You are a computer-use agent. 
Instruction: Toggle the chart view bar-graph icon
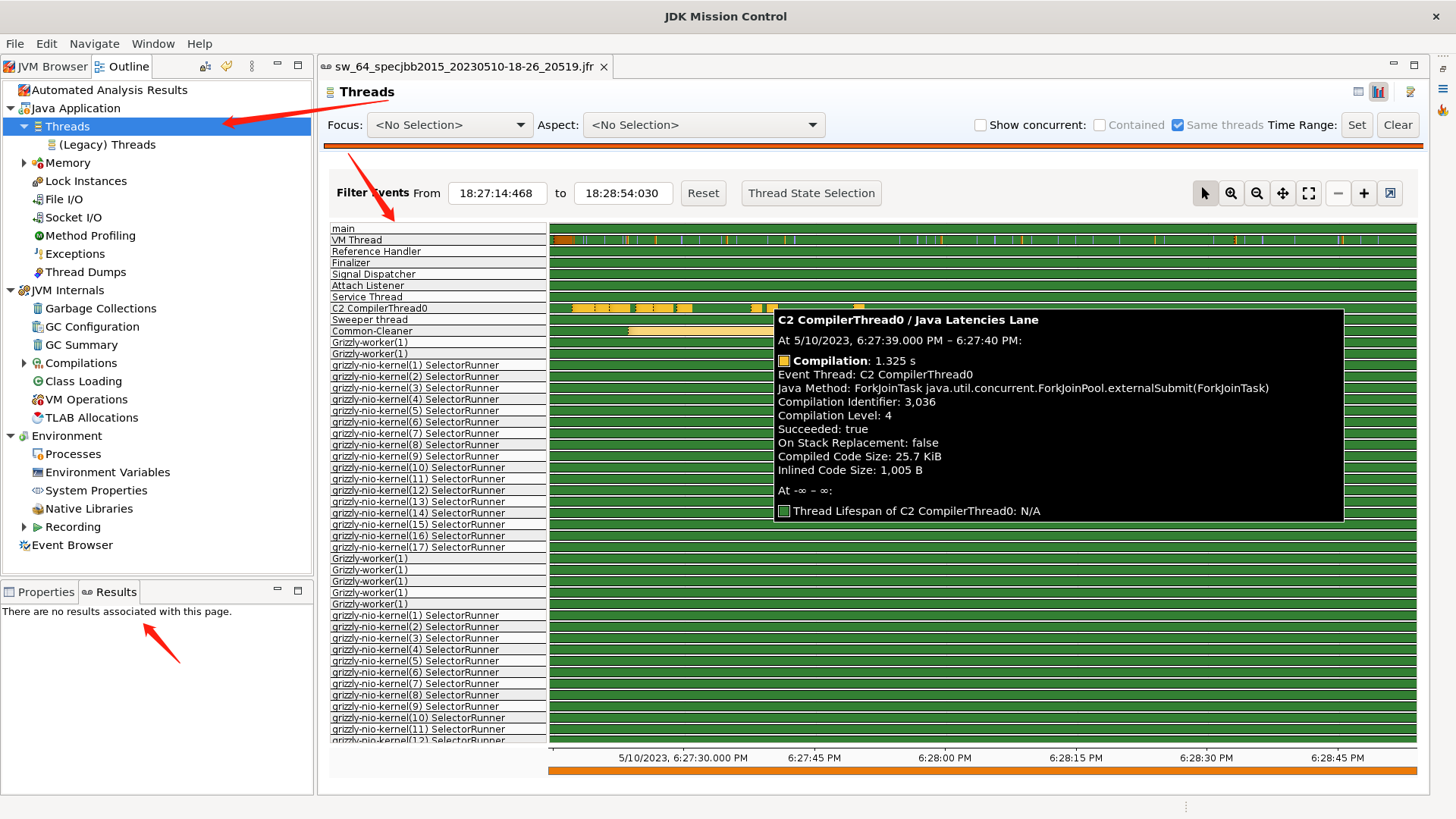1379,92
